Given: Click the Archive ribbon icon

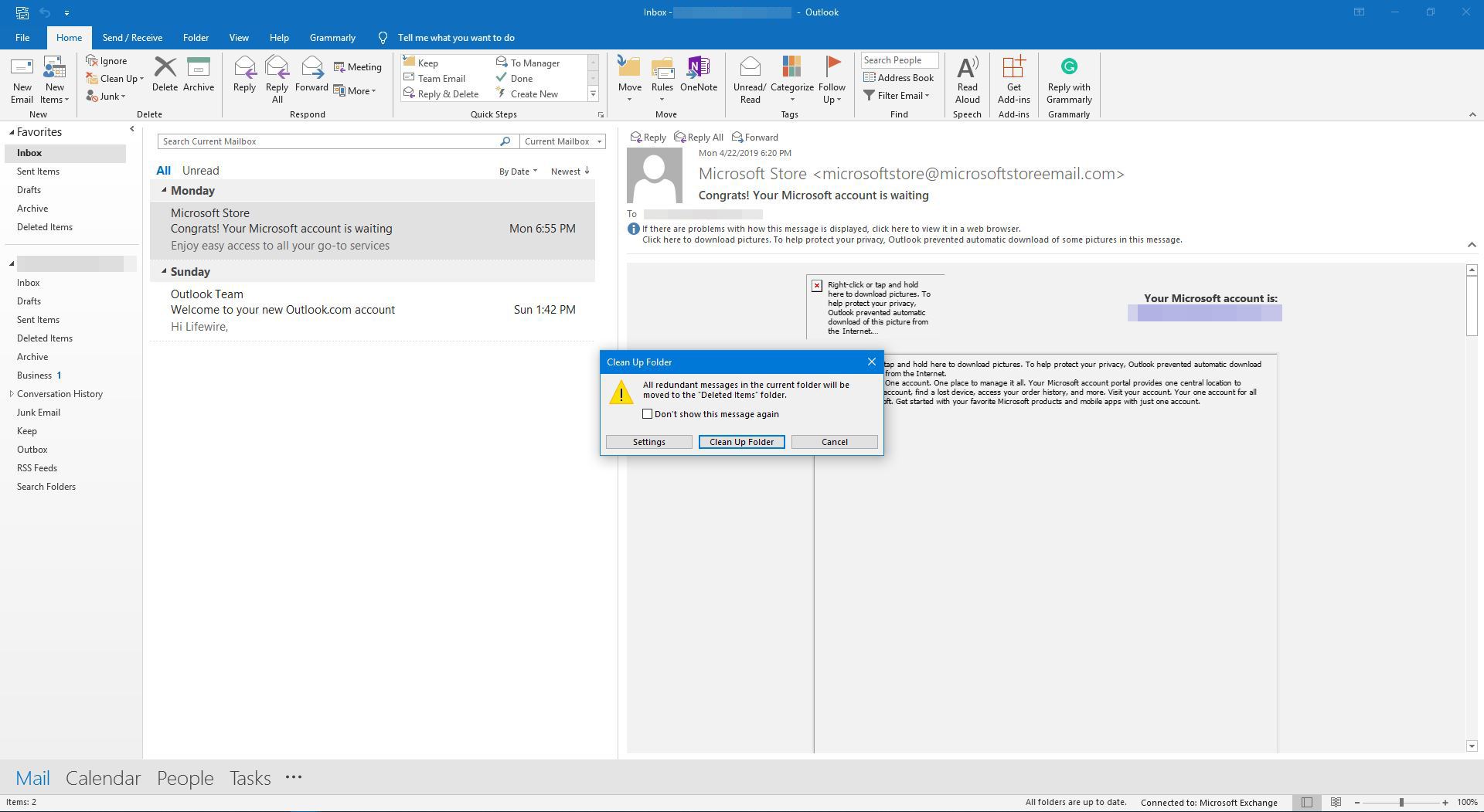Looking at the screenshot, I should 199,67.
